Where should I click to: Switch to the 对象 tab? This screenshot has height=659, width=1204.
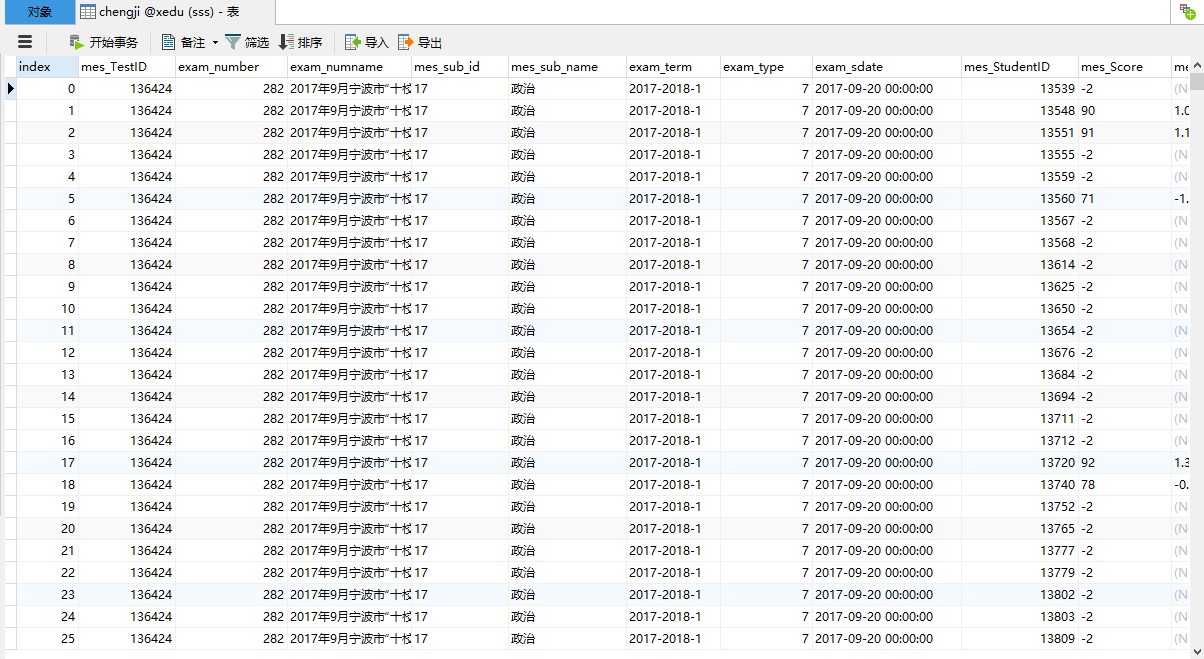(x=38, y=12)
